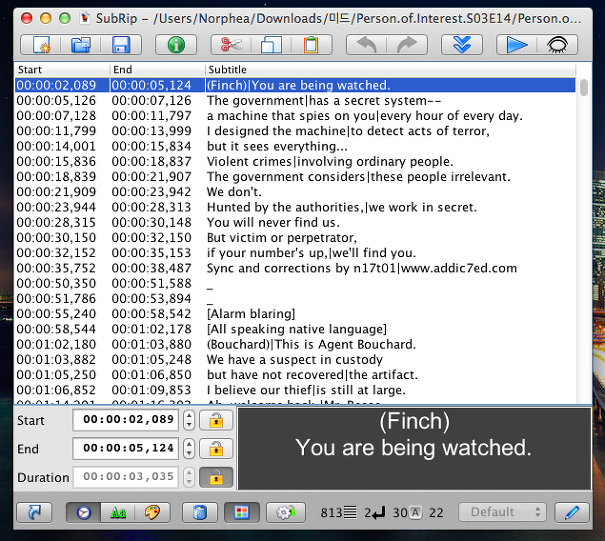Screen dimensions: 605x541
Task: Open the Default style dropdown
Action: 502,512
